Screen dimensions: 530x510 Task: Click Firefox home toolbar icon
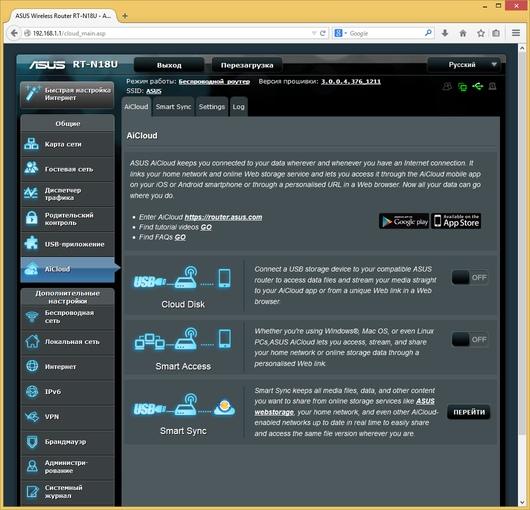pos(463,33)
